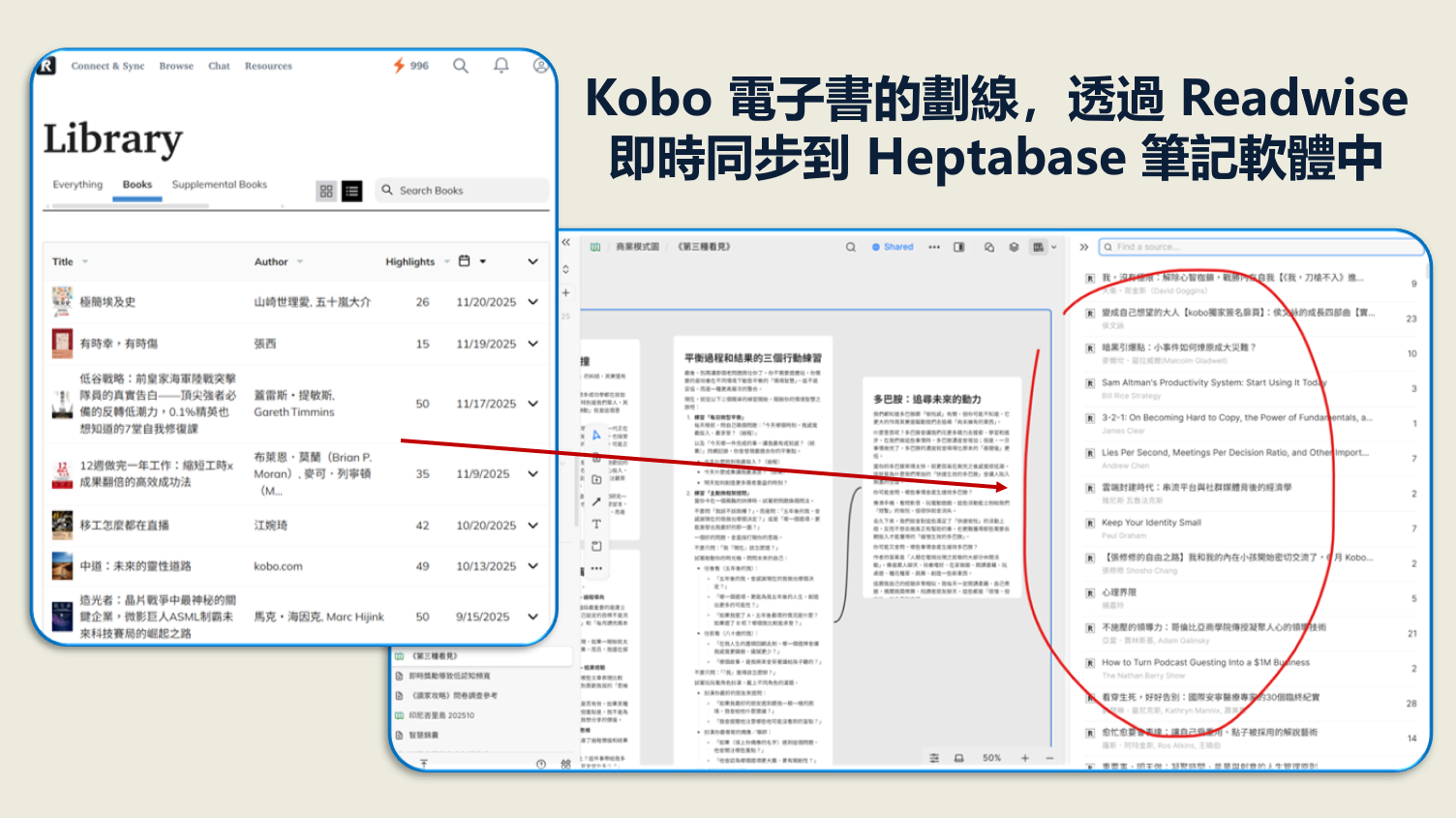Open the Author column sort dropdown

(300, 261)
